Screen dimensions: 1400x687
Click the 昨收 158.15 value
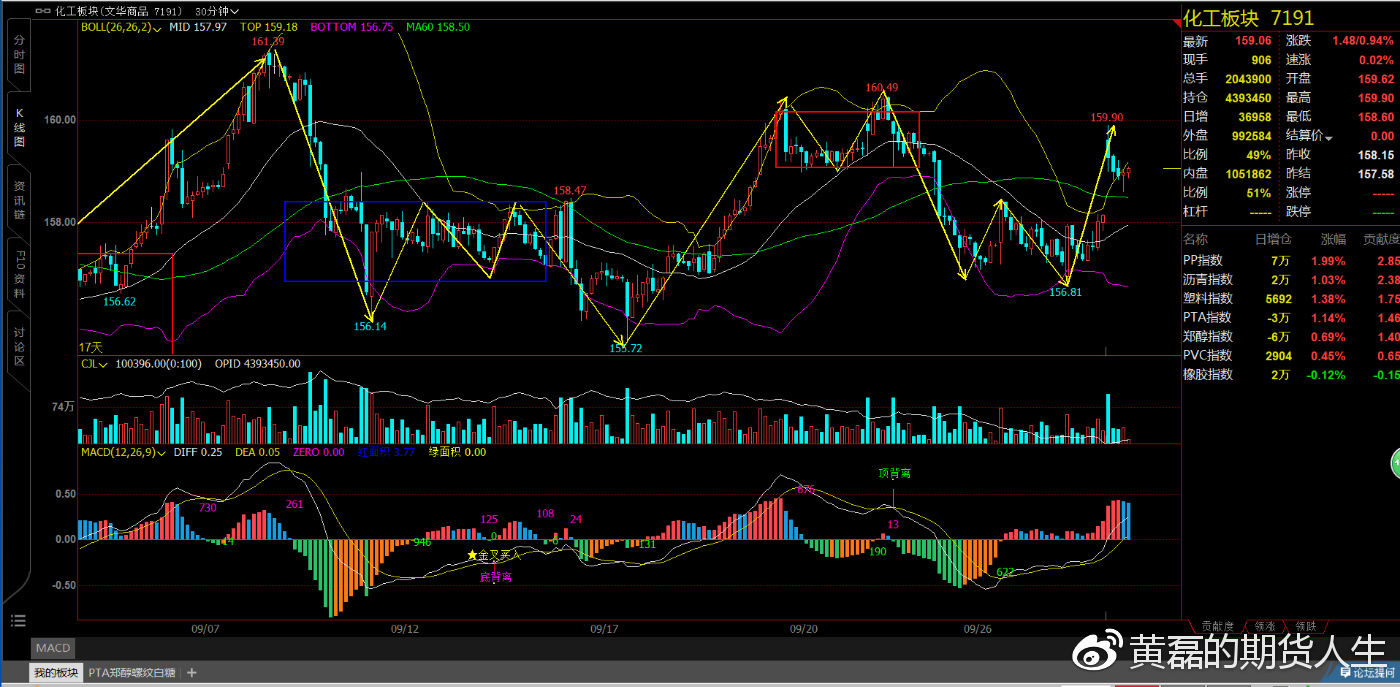click(x=1376, y=155)
